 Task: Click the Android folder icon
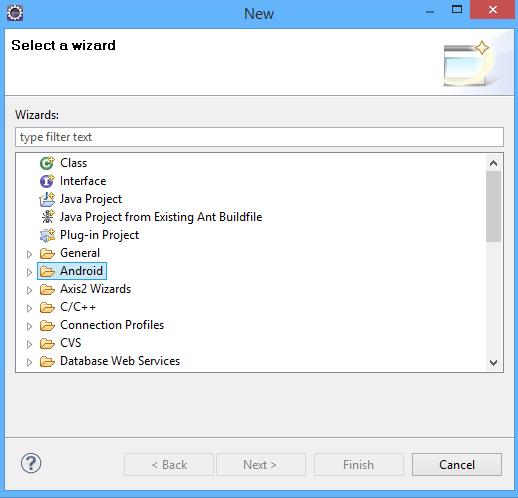pos(47,271)
